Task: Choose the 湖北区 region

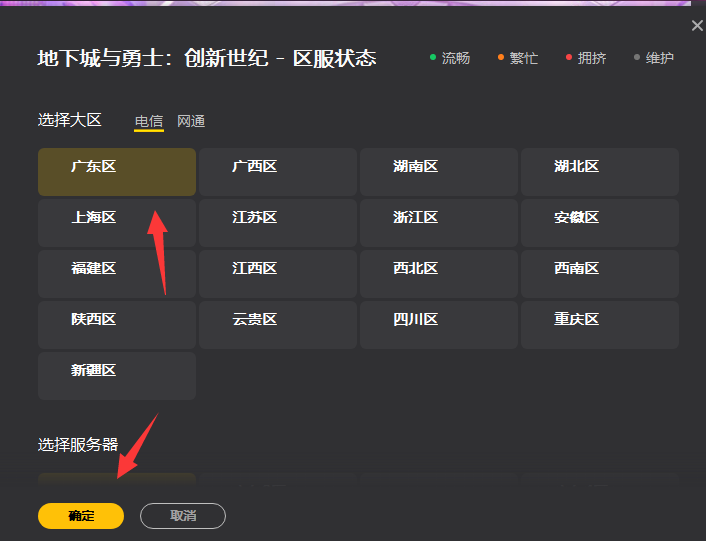Action: (x=600, y=172)
